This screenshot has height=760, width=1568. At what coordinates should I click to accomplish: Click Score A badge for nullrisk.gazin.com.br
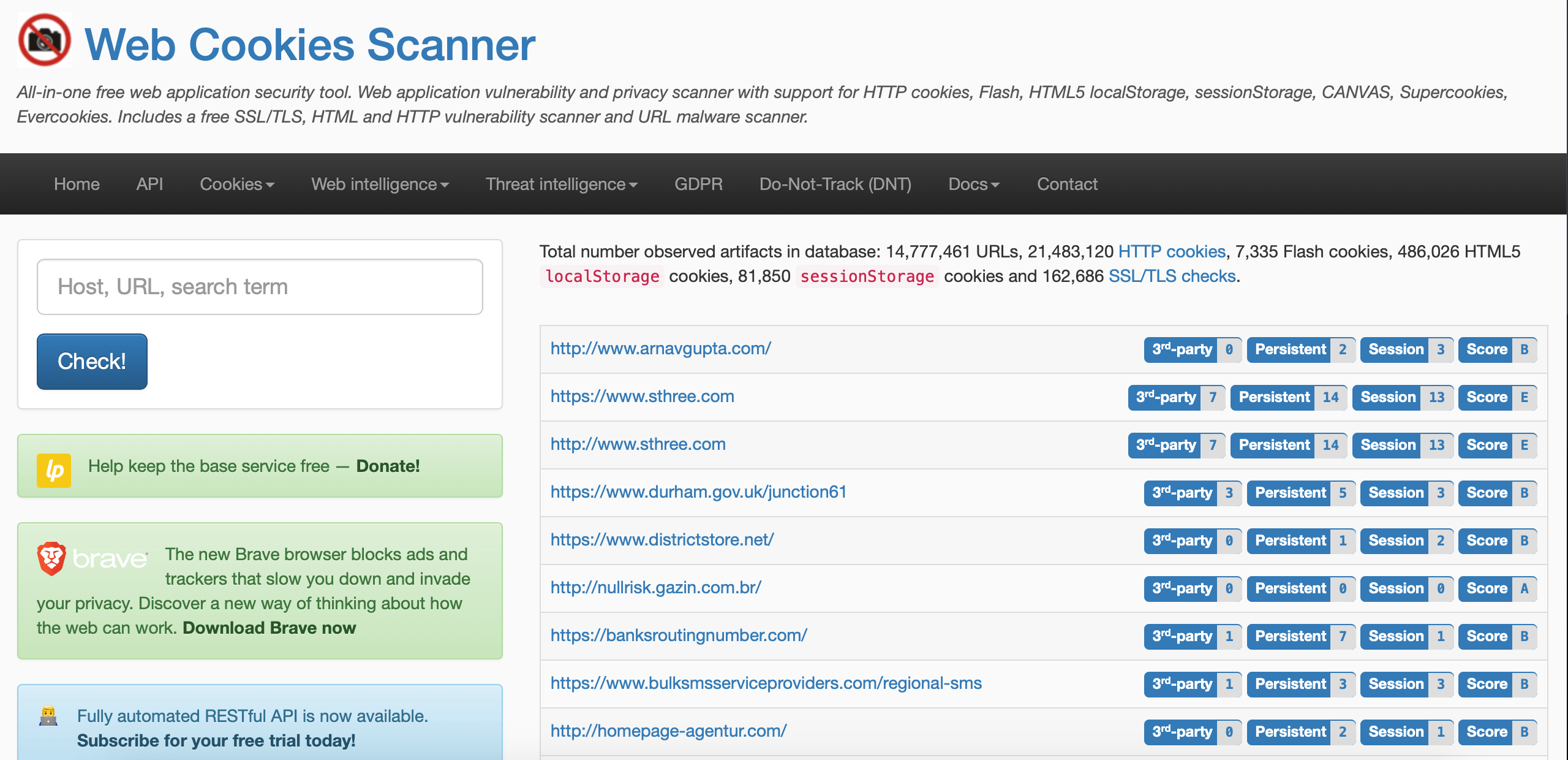tap(1497, 588)
